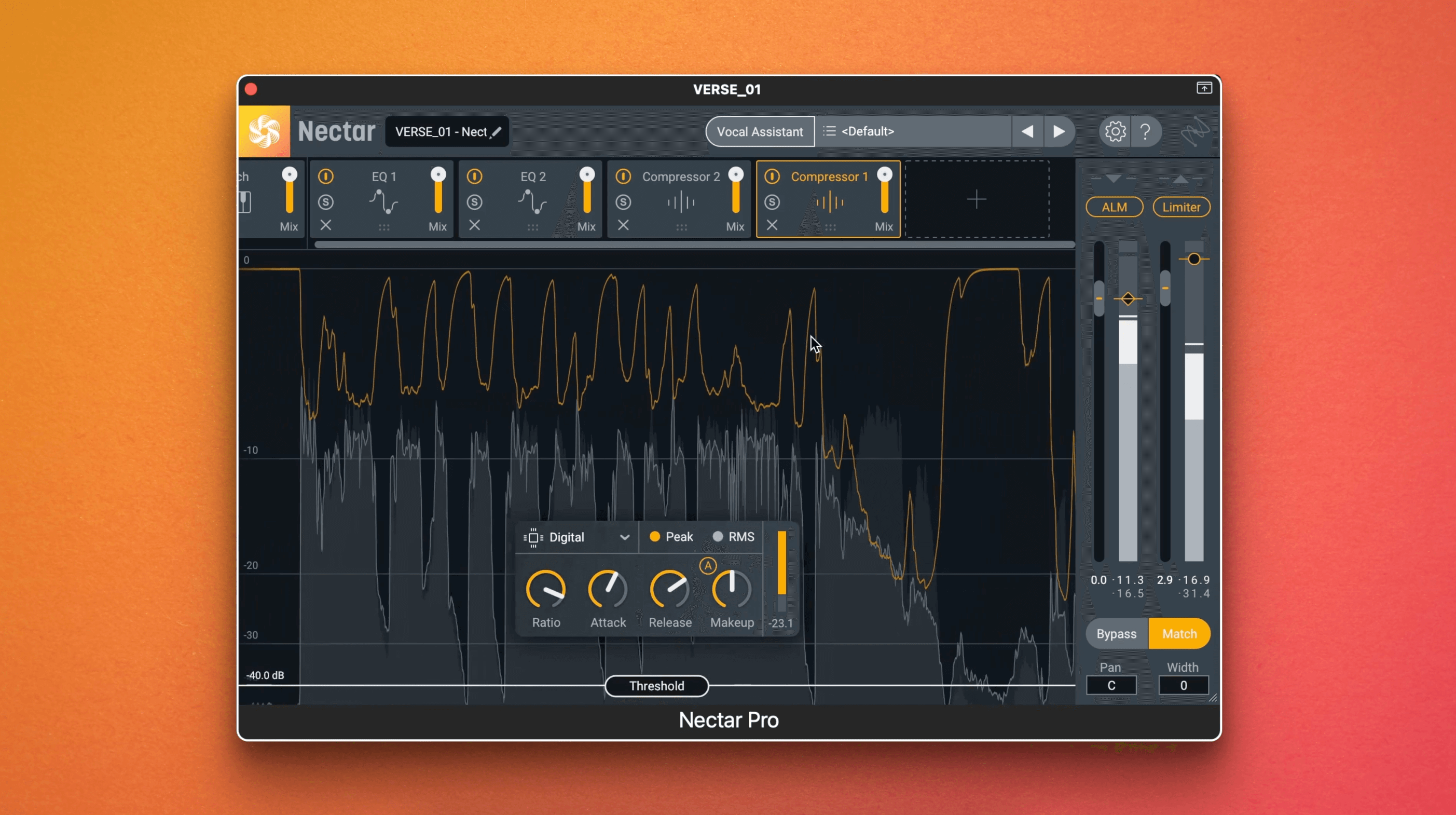Image resolution: width=1456 pixels, height=815 pixels.
Task: Open Nectar settings gear
Action: pyautogui.click(x=1115, y=131)
